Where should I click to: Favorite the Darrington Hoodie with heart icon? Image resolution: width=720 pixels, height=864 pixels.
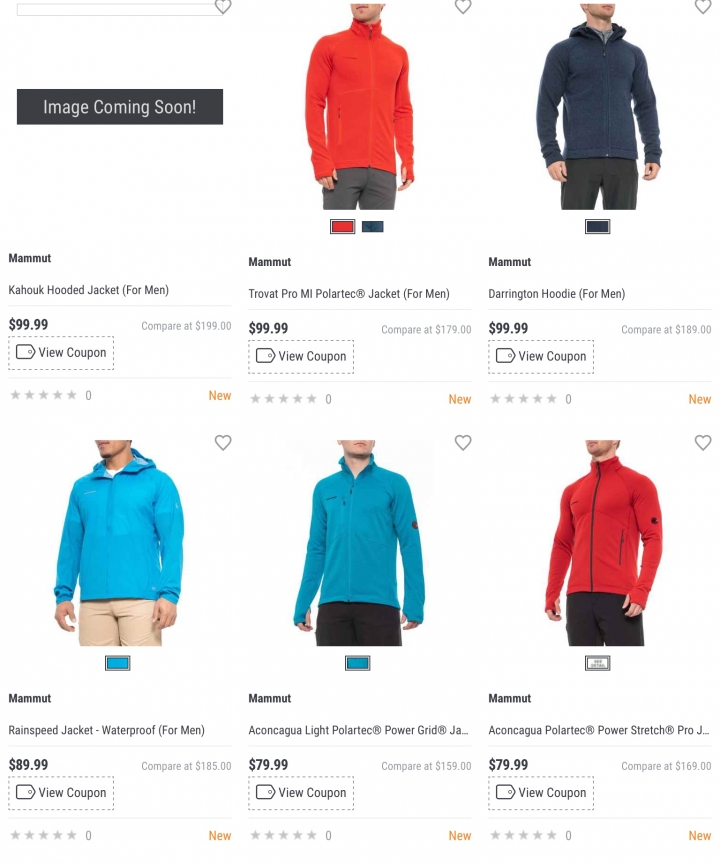pos(703,6)
